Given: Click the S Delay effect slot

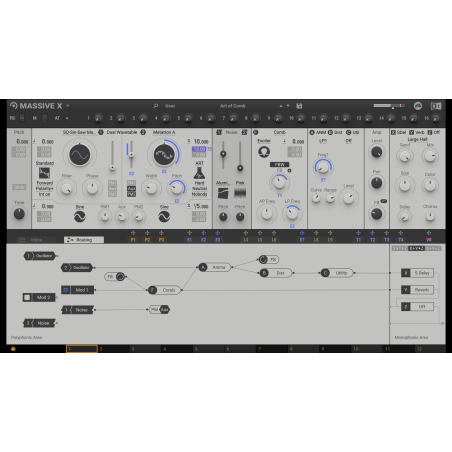Looking at the screenshot, I should tap(417, 273).
